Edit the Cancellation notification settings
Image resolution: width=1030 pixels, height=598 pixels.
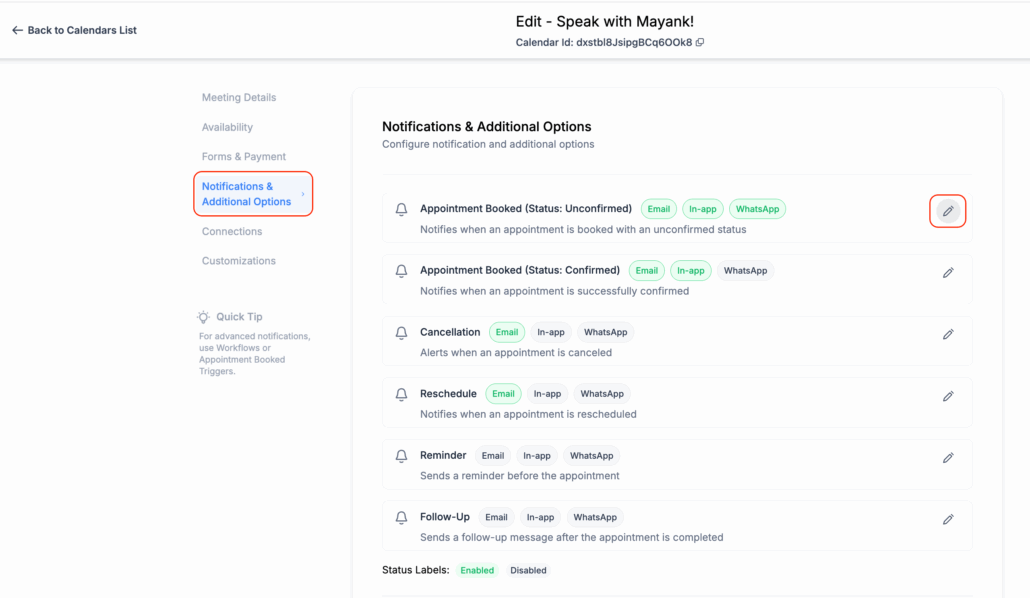point(948,334)
